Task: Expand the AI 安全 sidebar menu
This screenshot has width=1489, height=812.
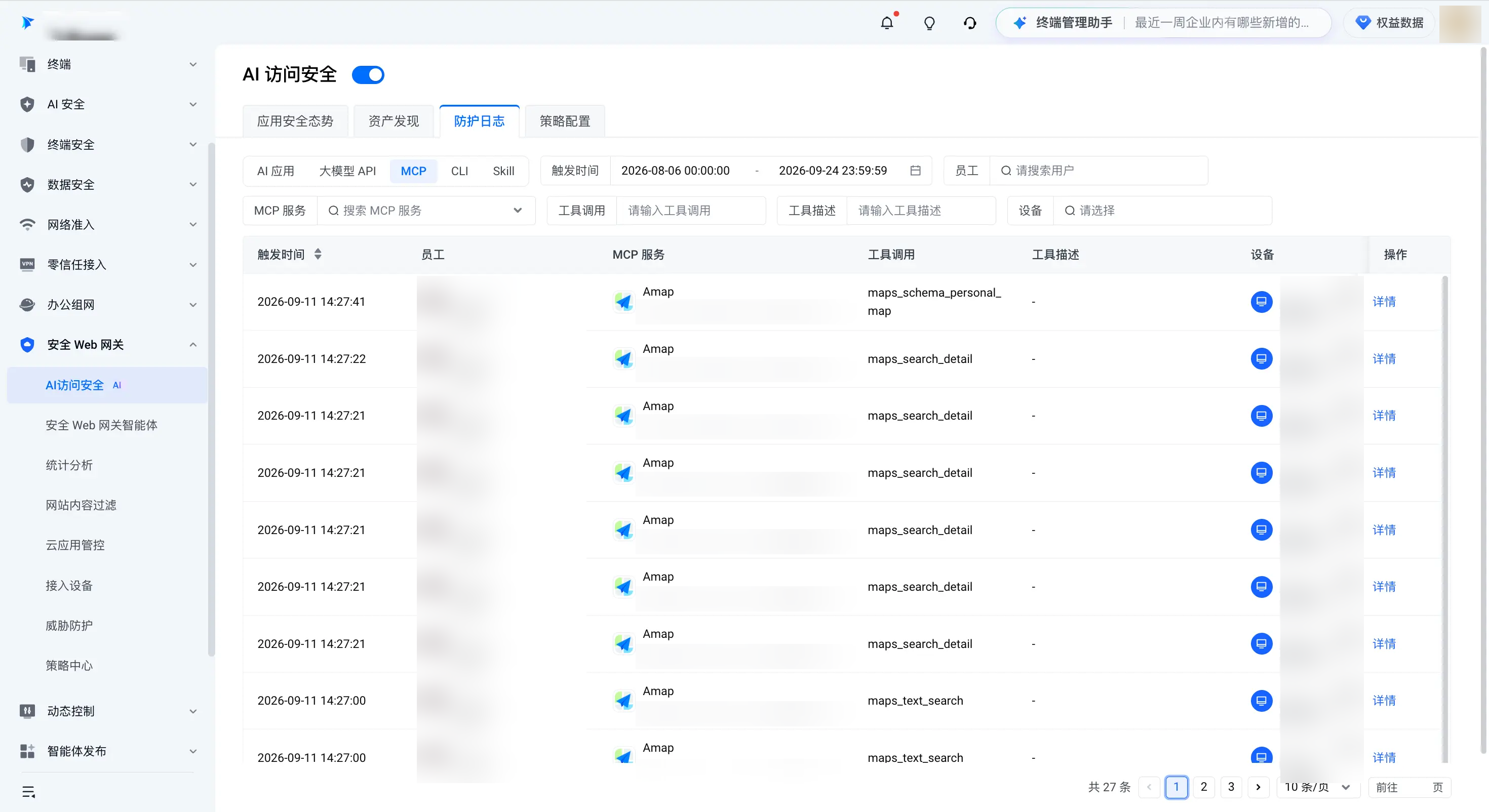Action: [x=107, y=104]
